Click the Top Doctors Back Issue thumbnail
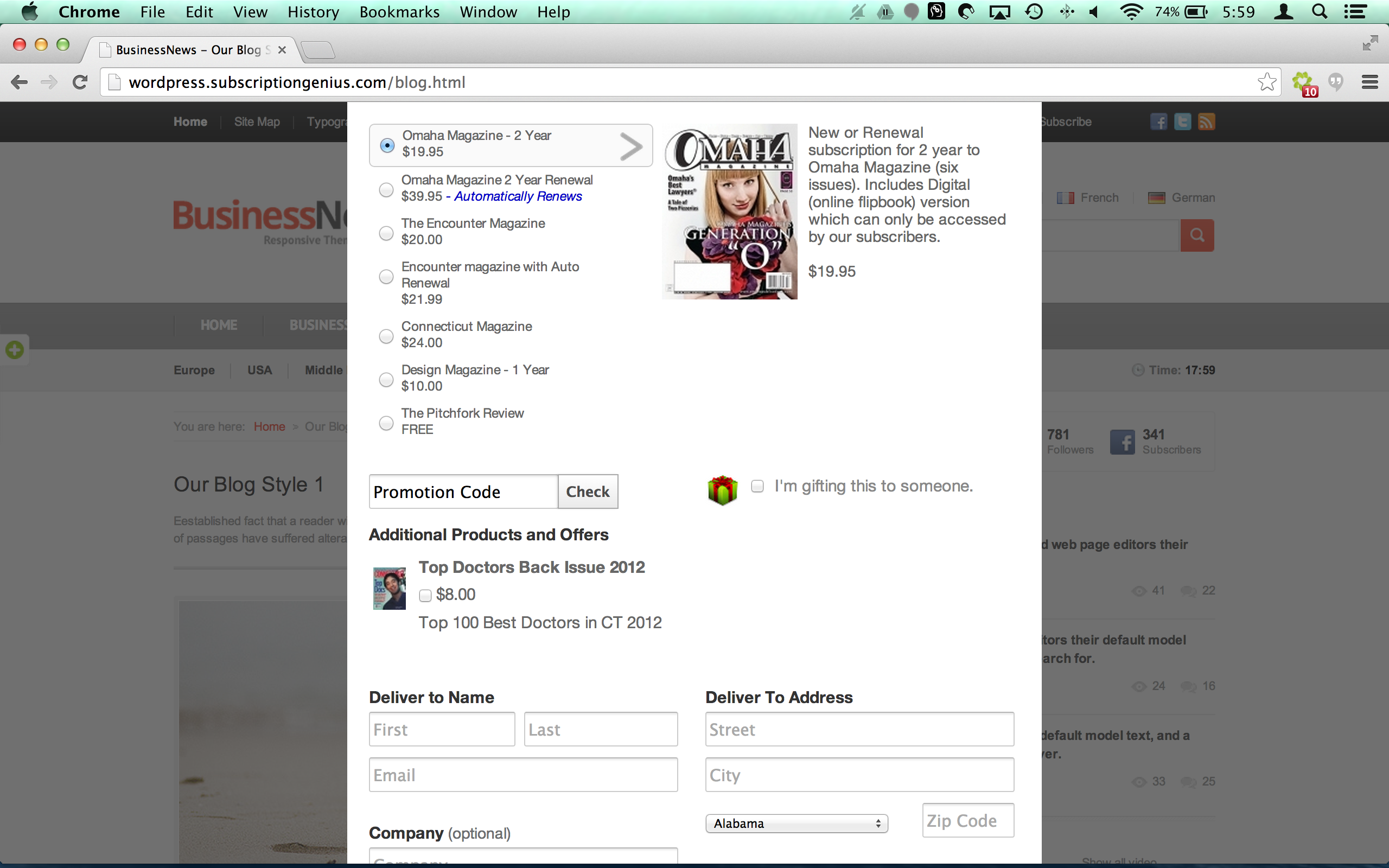 389,589
